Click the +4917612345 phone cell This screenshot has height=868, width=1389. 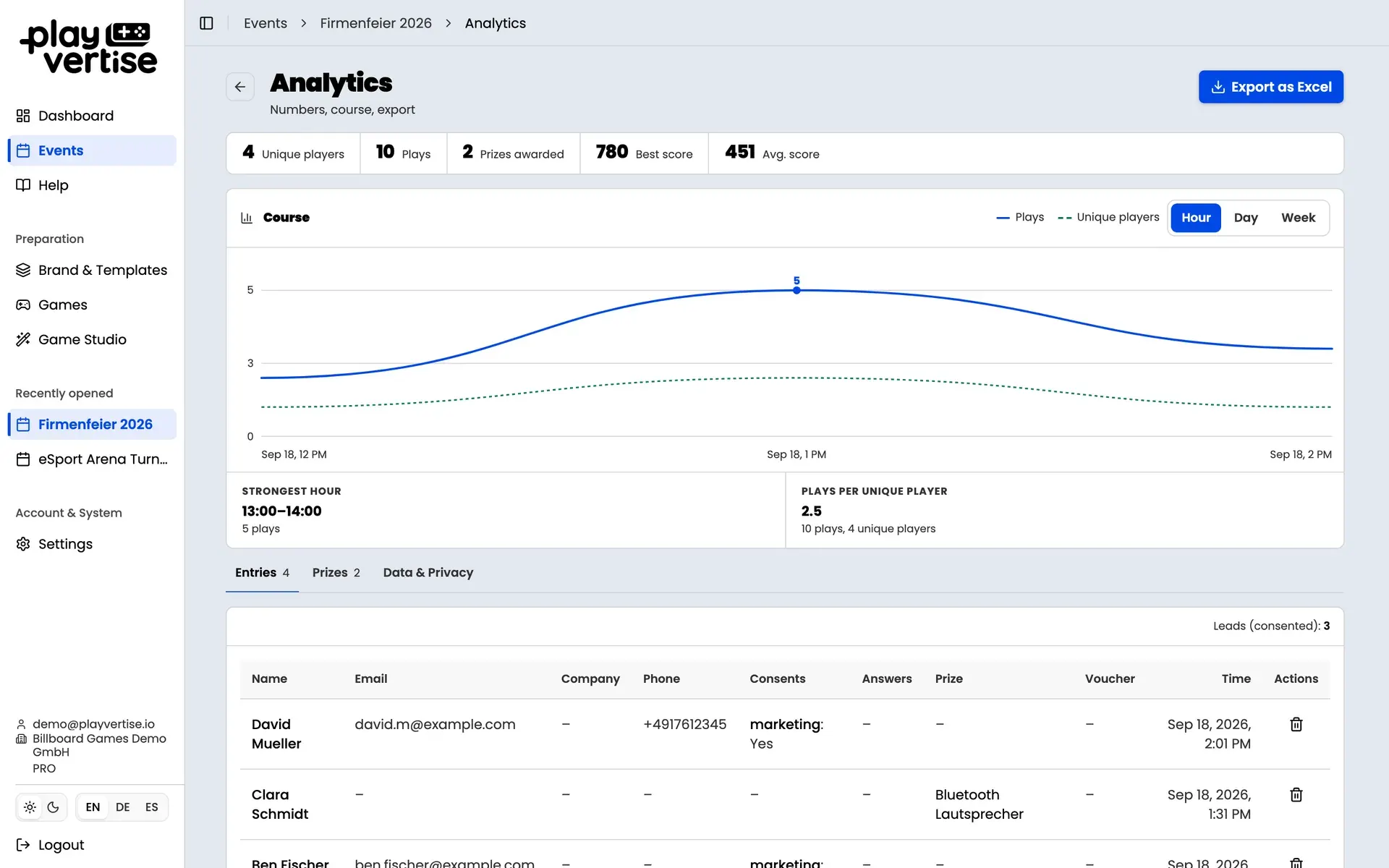[x=684, y=724]
